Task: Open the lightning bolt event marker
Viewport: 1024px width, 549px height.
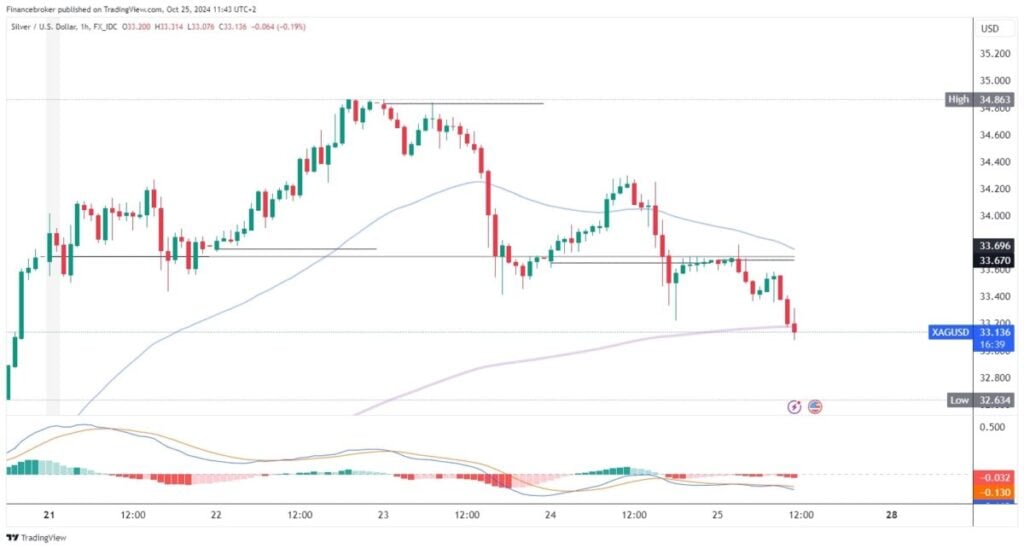Action: coord(794,406)
